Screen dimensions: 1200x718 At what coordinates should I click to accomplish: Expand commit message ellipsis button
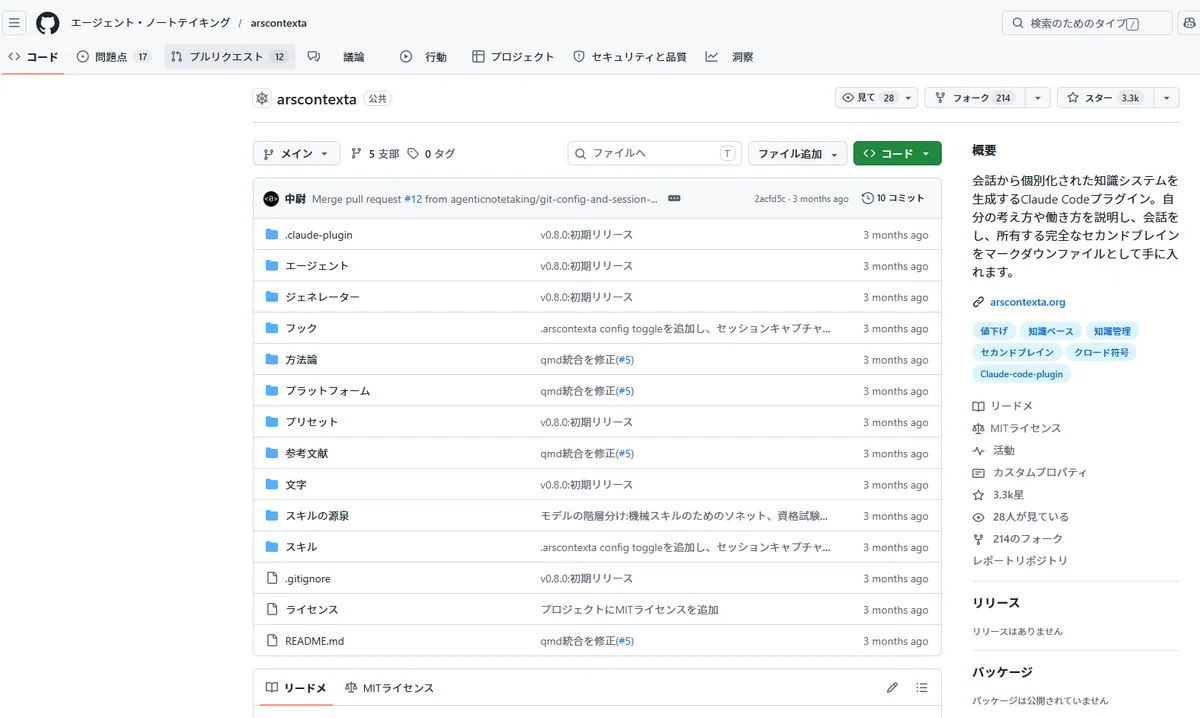click(x=674, y=199)
